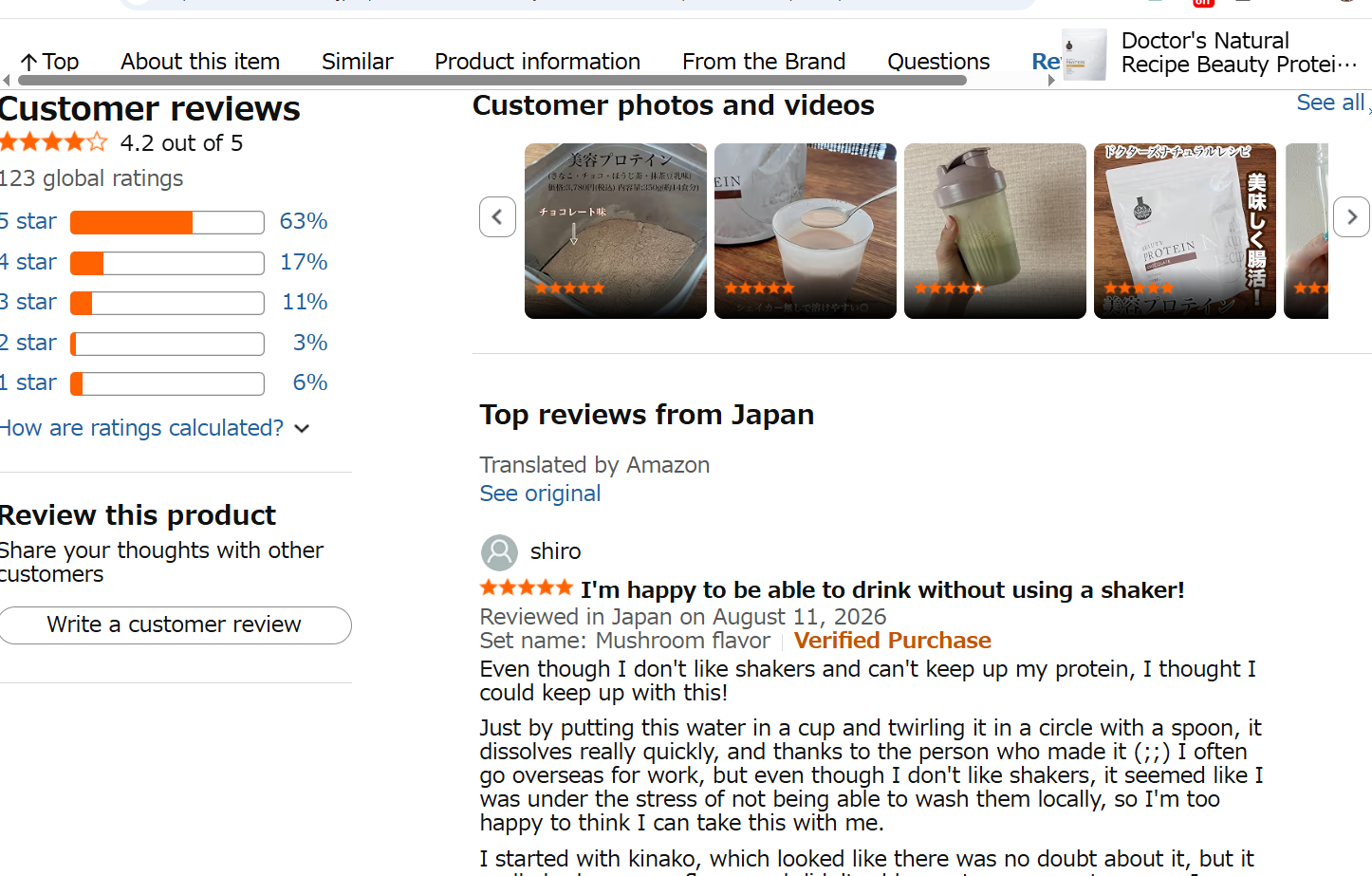See original untranslated review
The image size is (1372, 876).
540,494
